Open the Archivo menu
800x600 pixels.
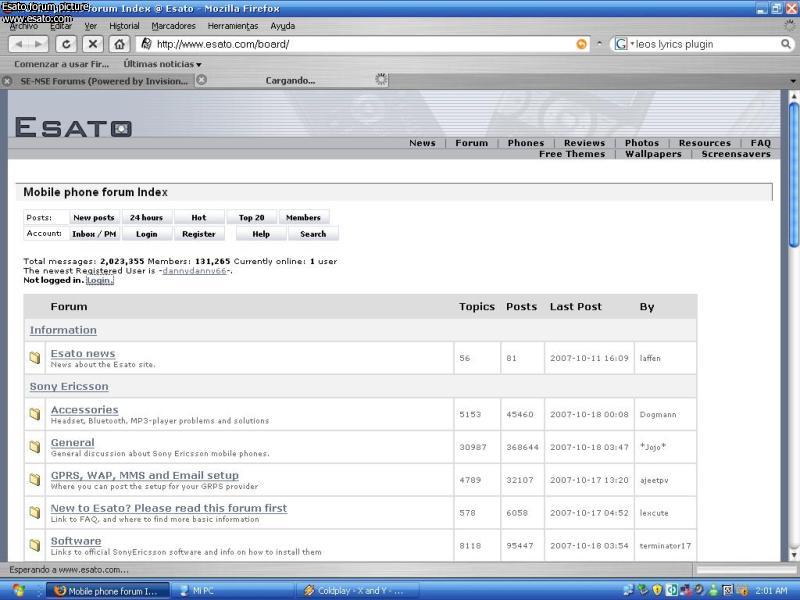(24, 26)
